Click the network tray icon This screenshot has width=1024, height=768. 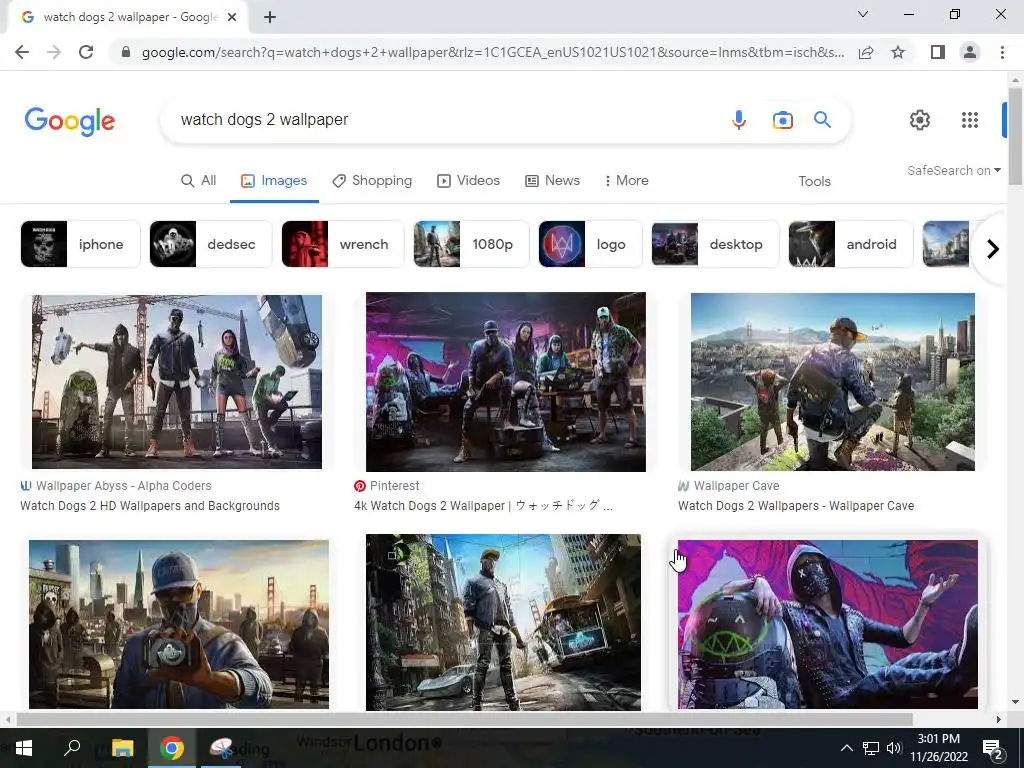tap(871, 748)
